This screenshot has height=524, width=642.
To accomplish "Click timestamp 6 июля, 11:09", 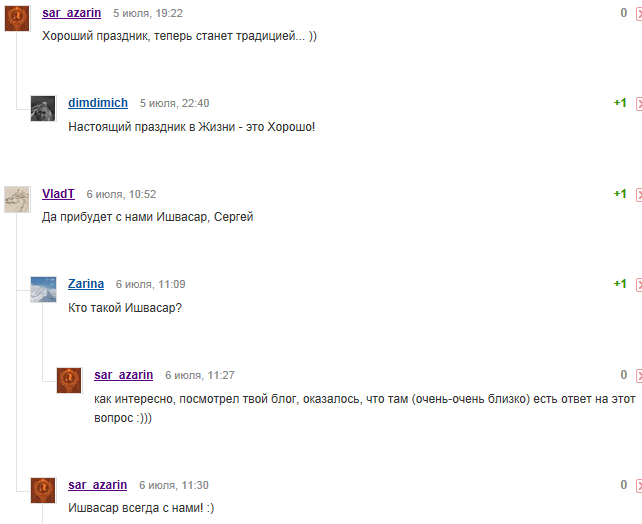I will (x=151, y=284).
